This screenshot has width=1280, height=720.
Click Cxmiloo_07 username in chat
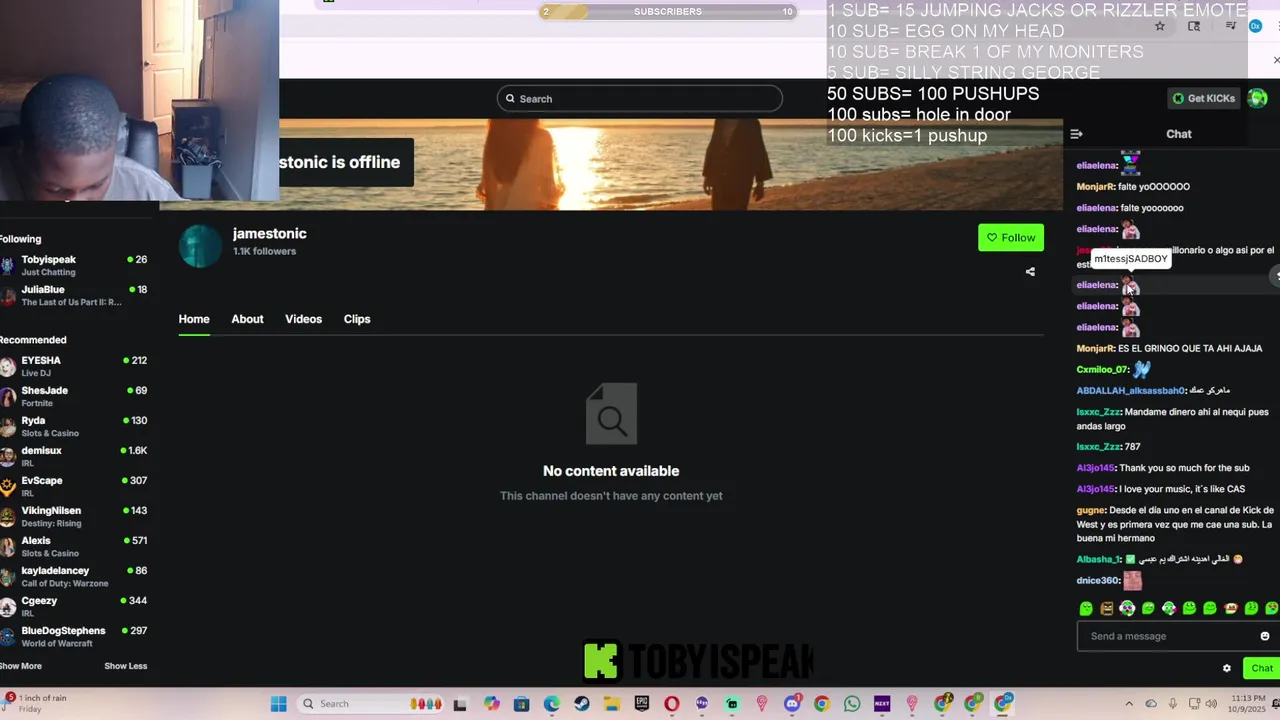(x=1102, y=369)
